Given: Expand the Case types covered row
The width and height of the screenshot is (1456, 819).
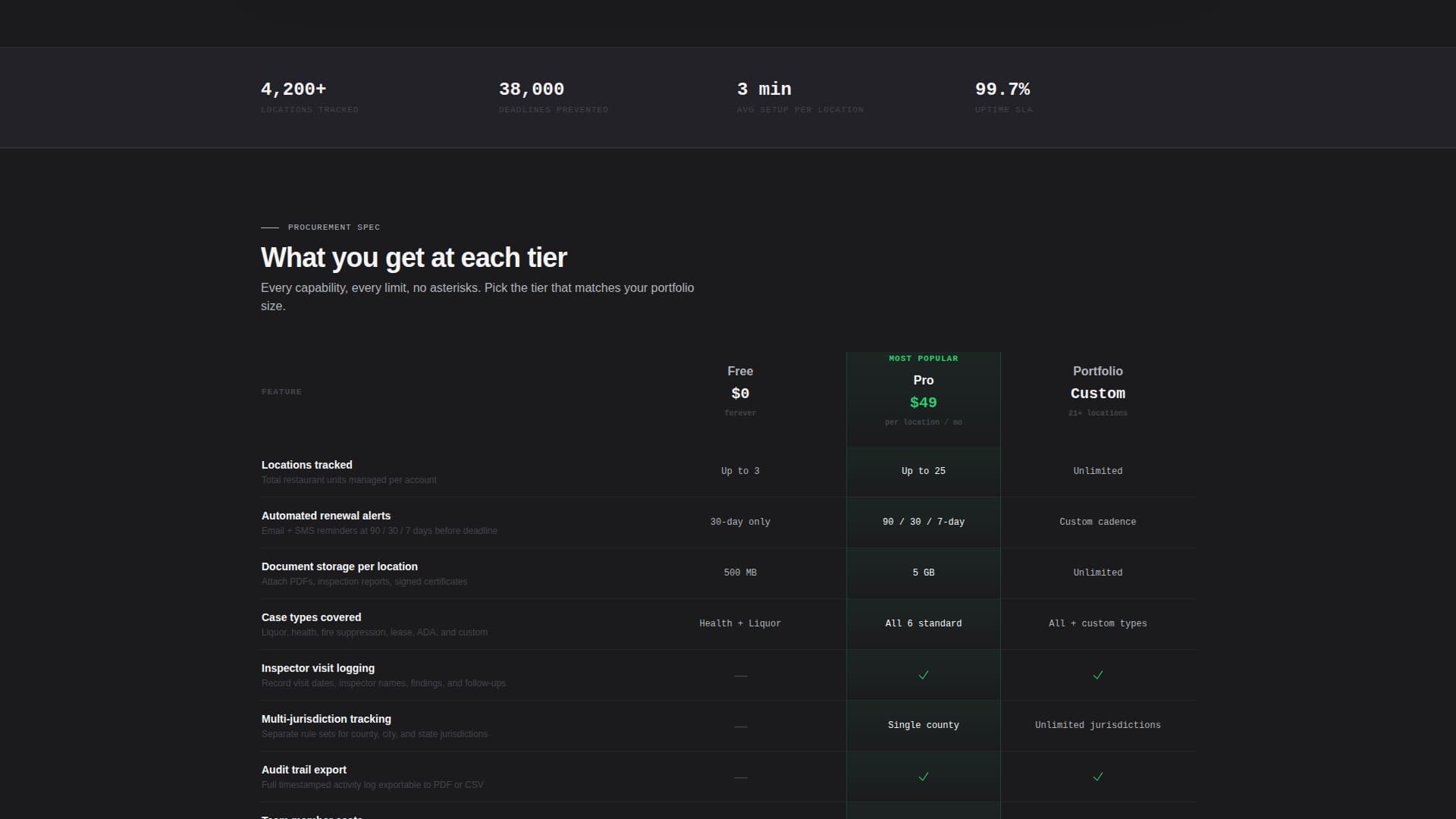Looking at the screenshot, I should [x=311, y=617].
